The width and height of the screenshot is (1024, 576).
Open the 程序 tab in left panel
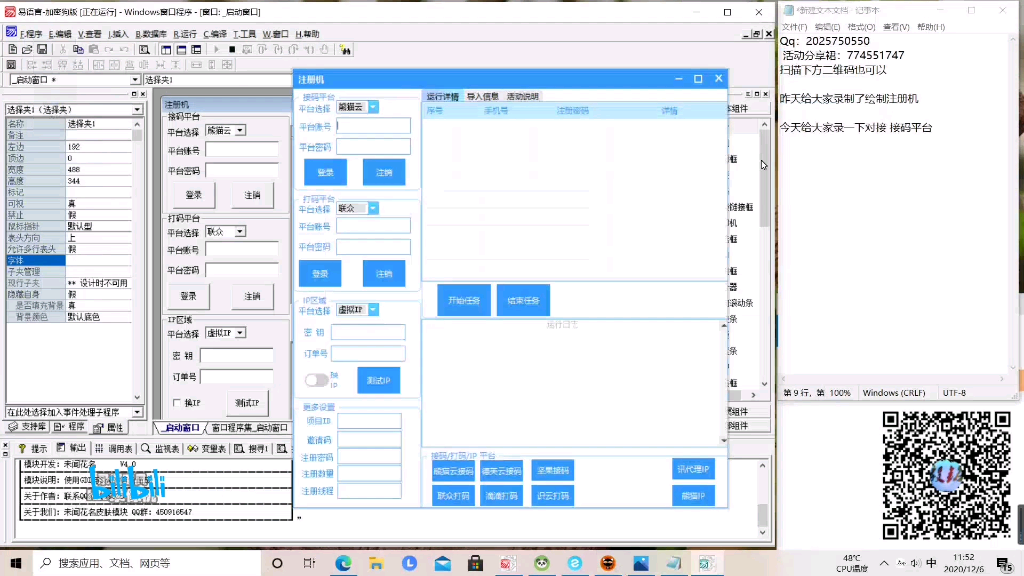pyautogui.click(x=70, y=427)
